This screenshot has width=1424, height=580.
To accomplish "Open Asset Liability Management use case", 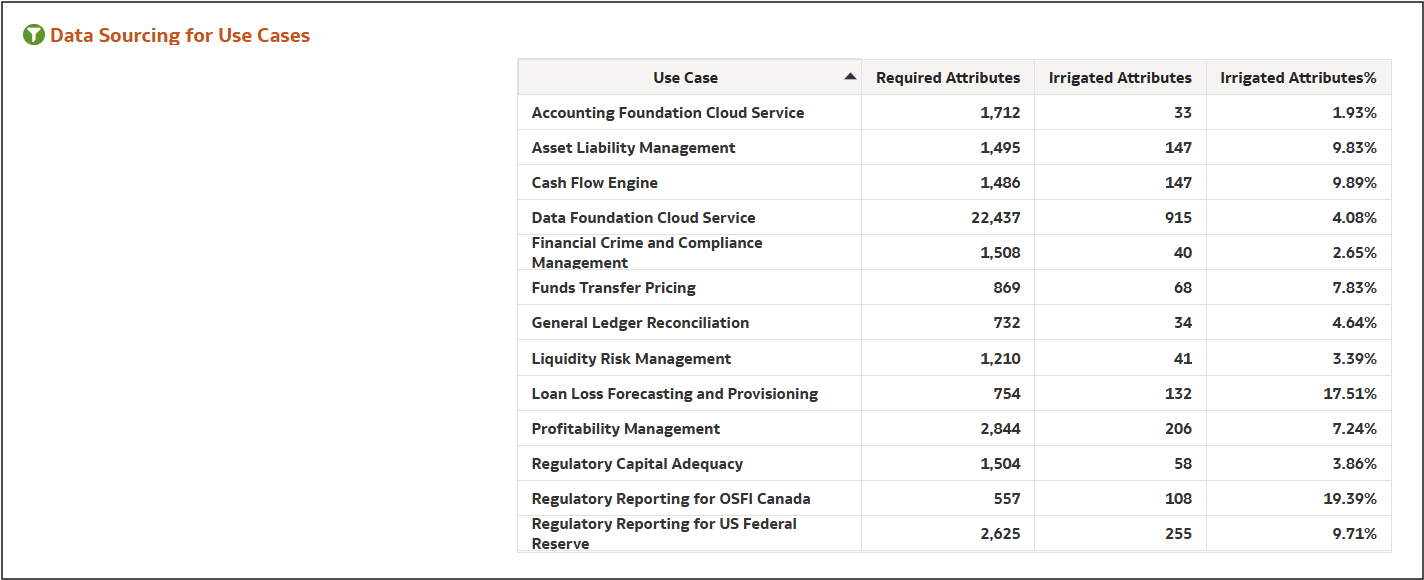I will point(634,147).
